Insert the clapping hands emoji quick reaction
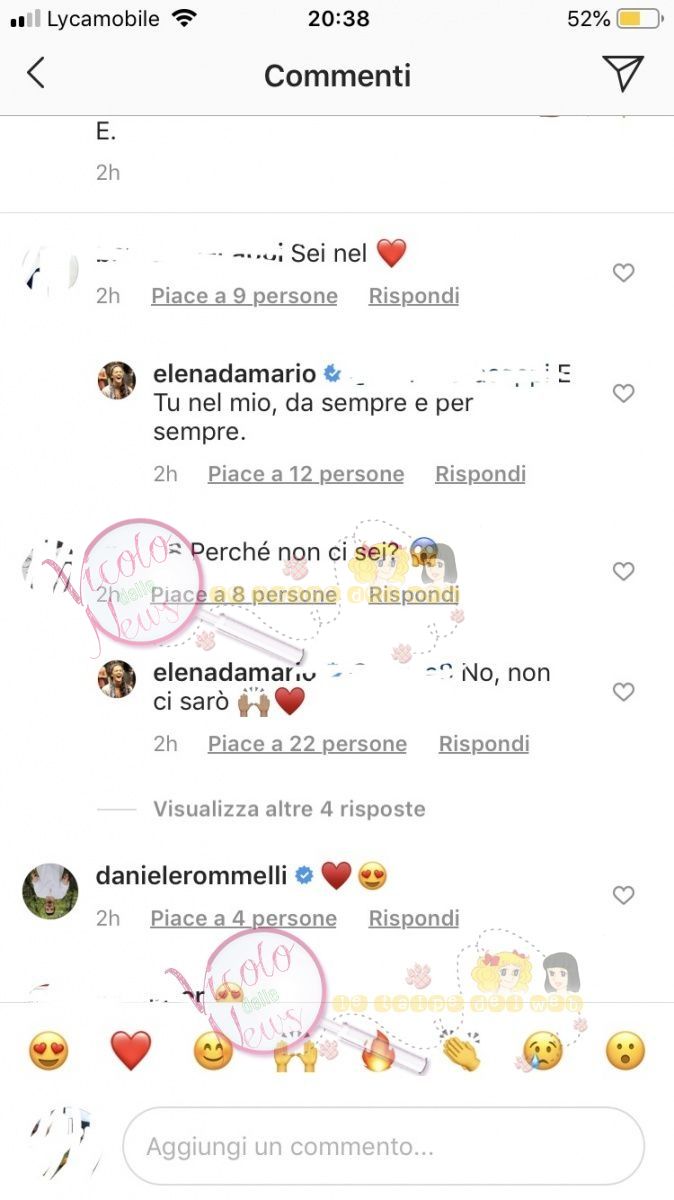674x1200 pixels. (x=460, y=1051)
